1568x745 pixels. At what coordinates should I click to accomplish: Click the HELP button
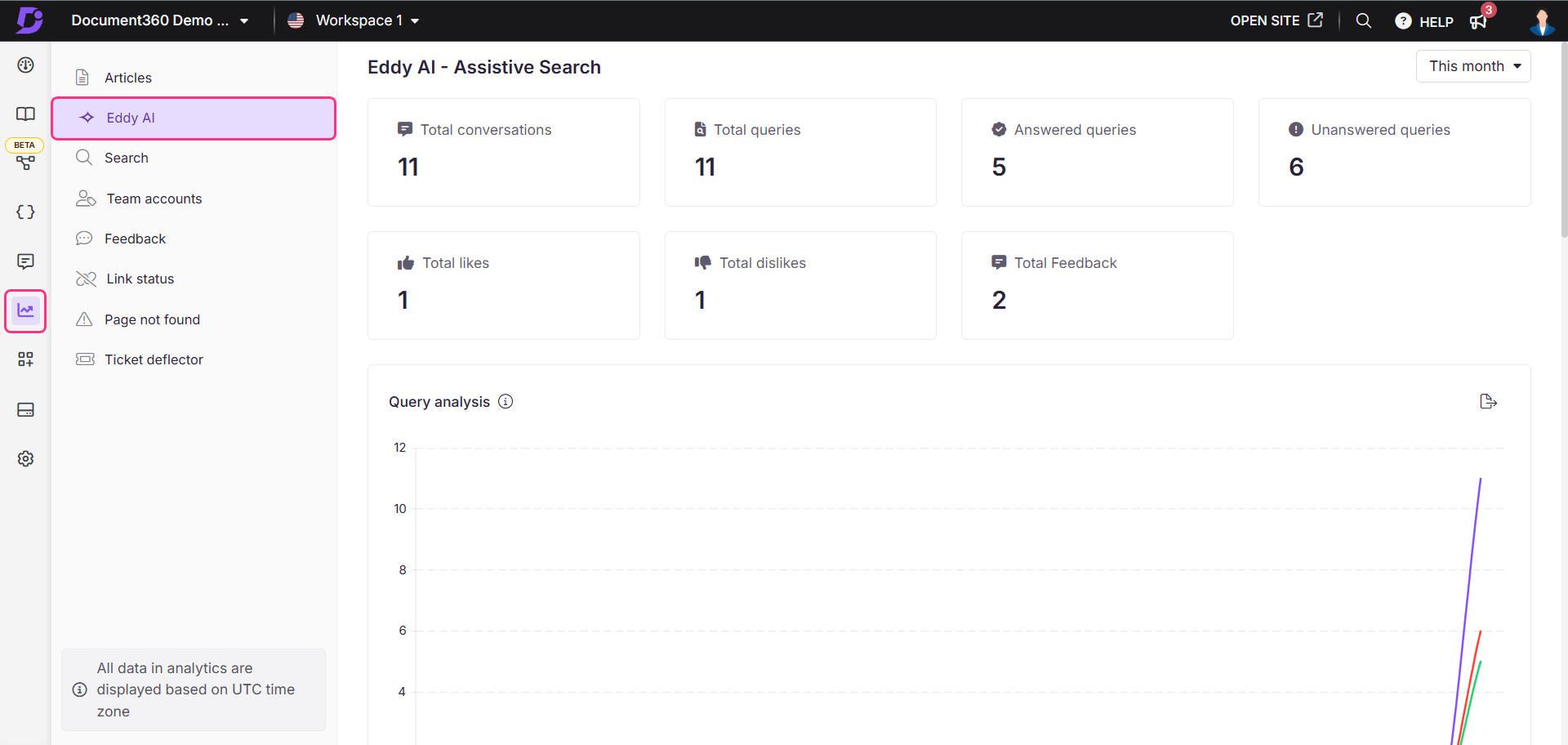tap(1424, 21)
